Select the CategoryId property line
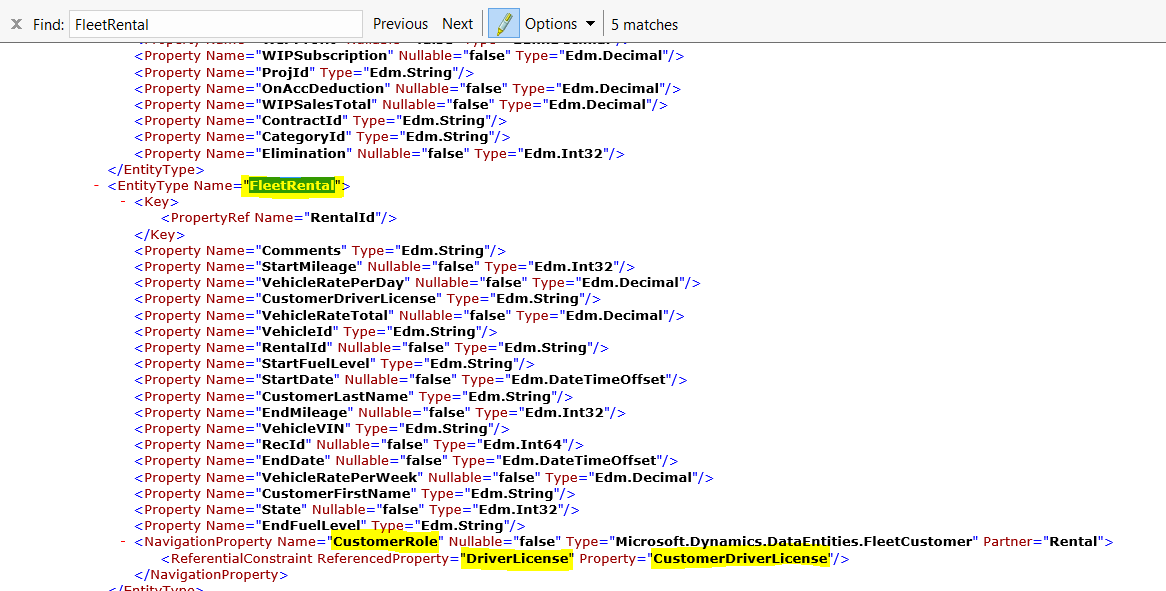 click(322, 137)
